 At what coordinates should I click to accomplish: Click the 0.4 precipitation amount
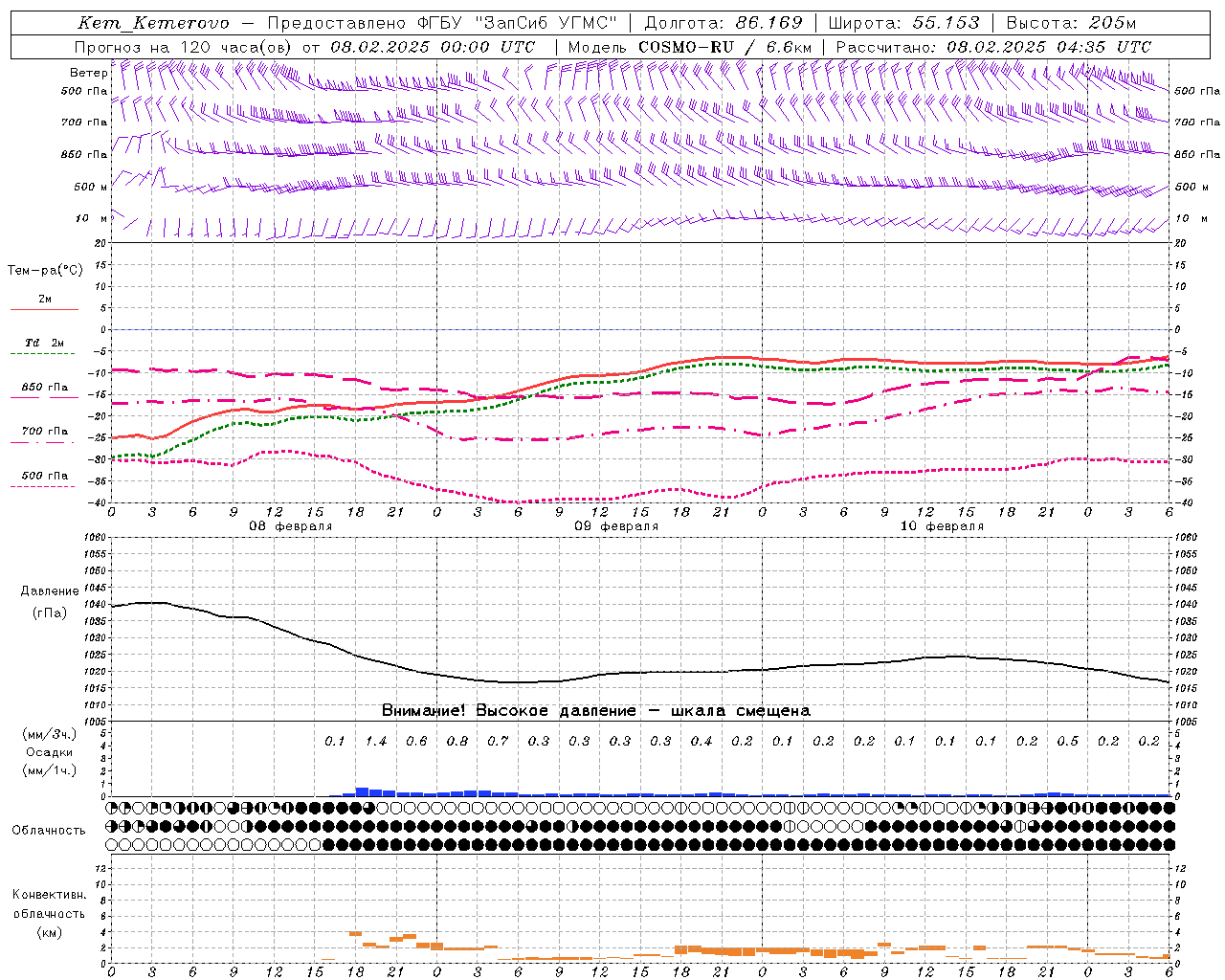(702, 741)
